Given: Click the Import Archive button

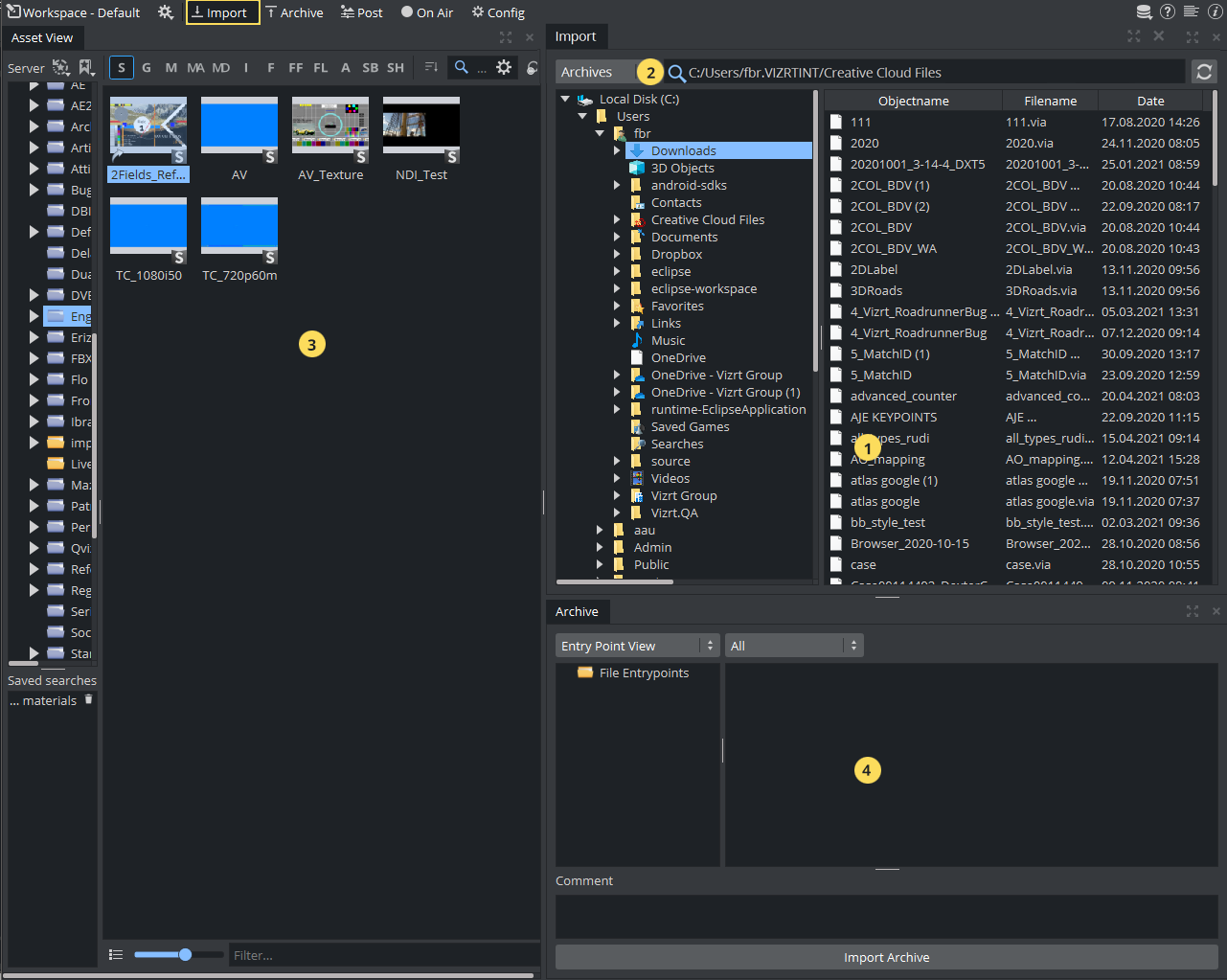Looking at the screenshot, I should tap(886, 957).
